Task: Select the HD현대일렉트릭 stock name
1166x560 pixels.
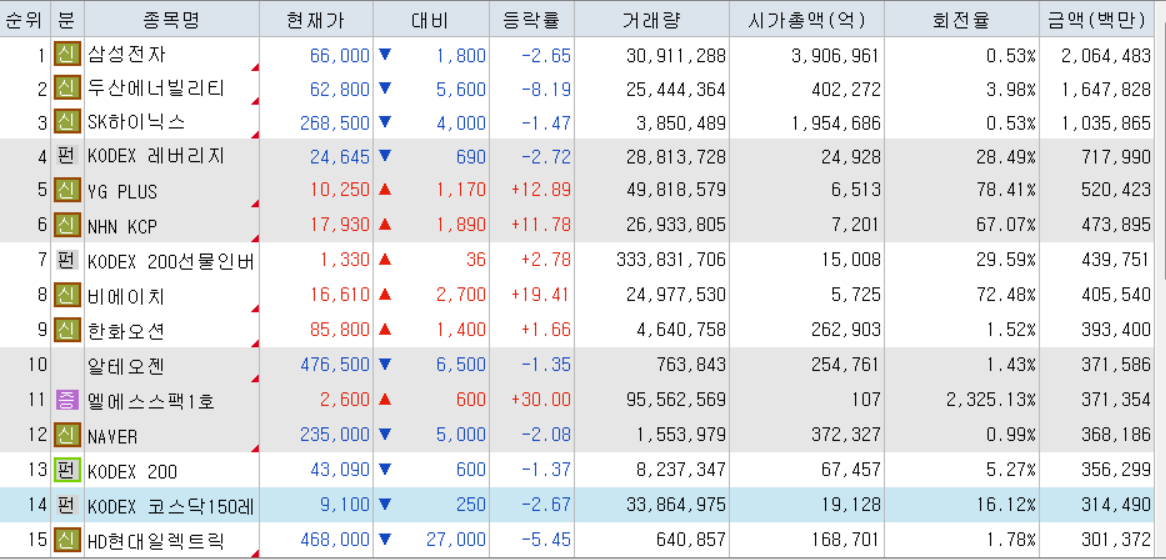Action: pos(155,540)
